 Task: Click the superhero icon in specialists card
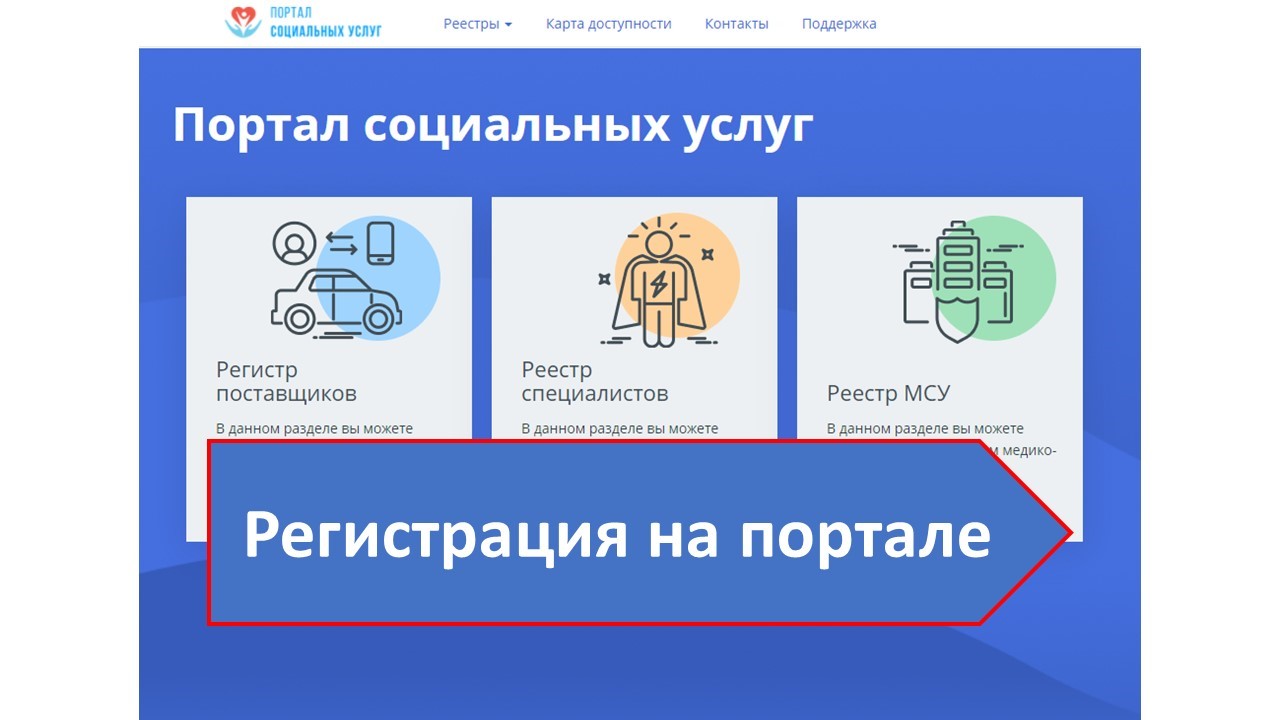tap(657, 285)
